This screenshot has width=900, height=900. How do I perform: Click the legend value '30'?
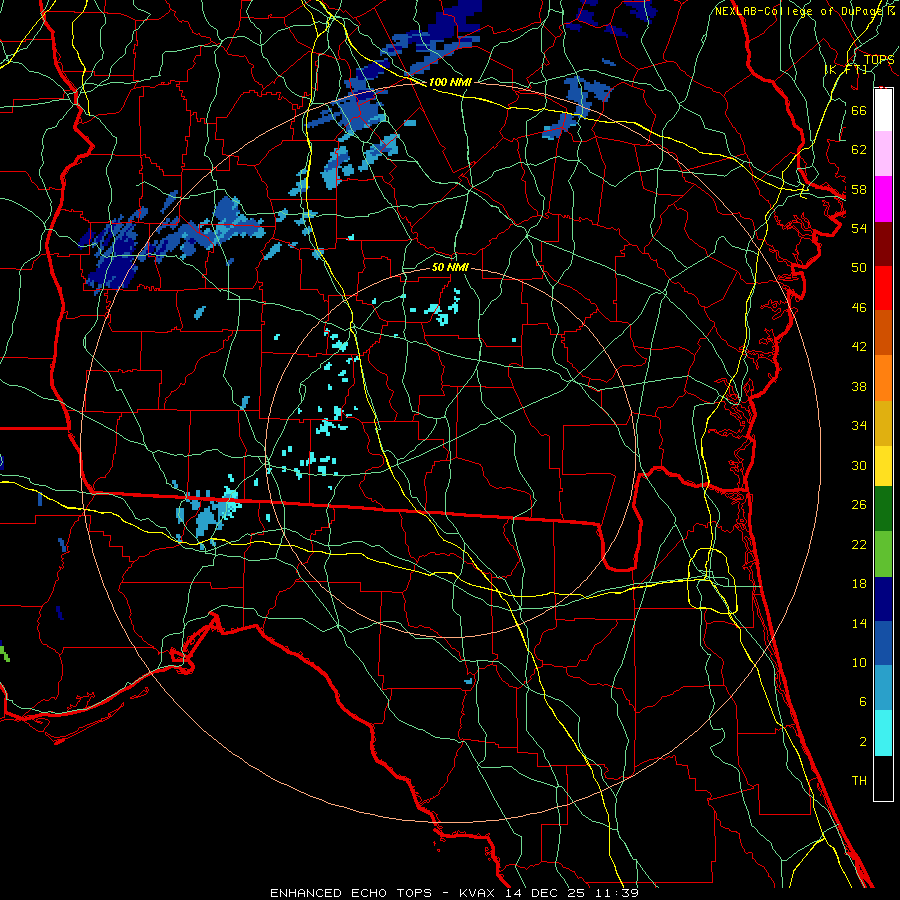[859, 465]
